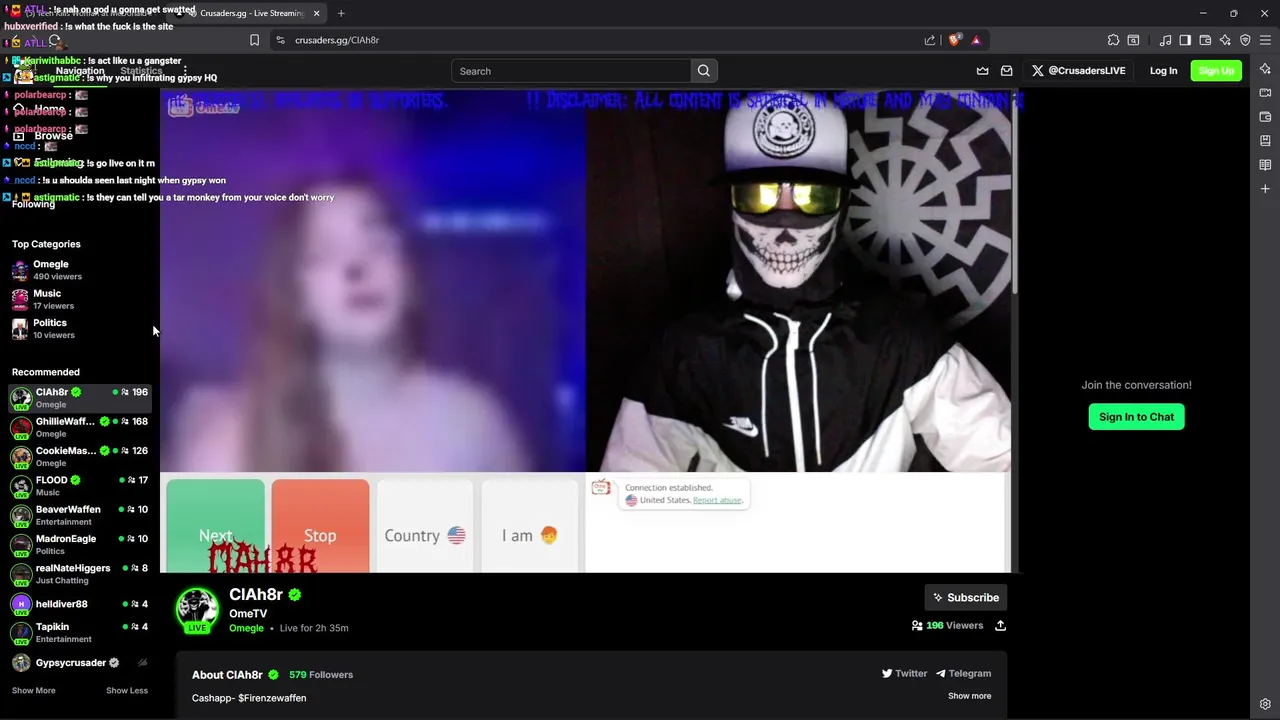
Task: Open the browser hamburger menu
Action: tap(1265, 40)
